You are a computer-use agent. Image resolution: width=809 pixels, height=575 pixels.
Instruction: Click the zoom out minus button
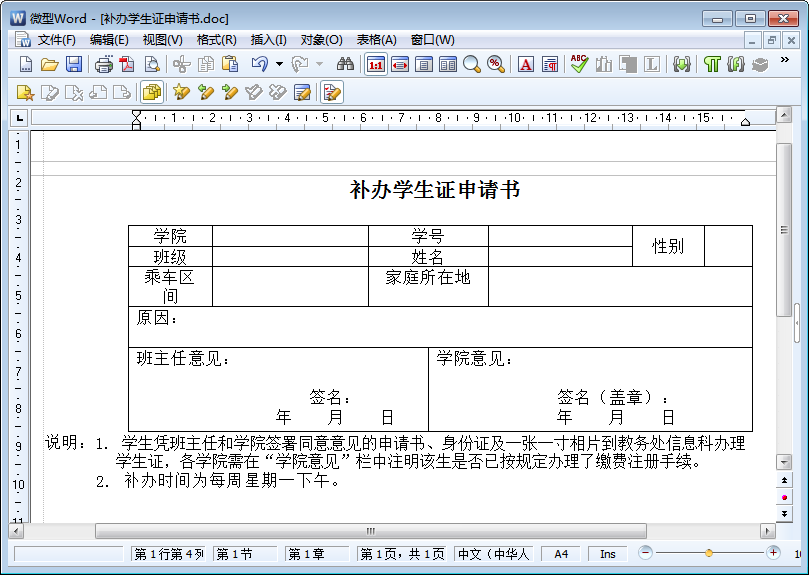(x=645, y=553)
